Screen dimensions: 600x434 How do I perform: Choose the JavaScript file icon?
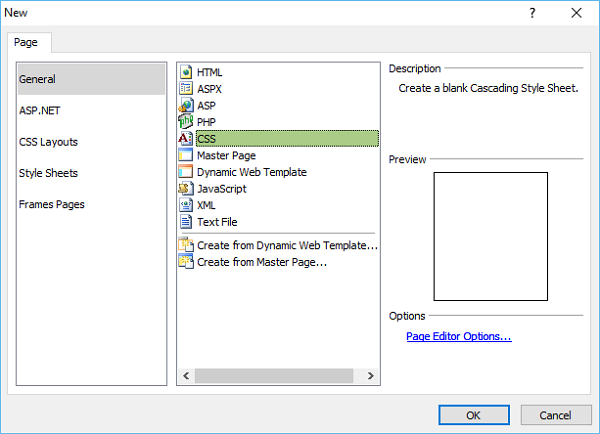[x=186, y=188]
